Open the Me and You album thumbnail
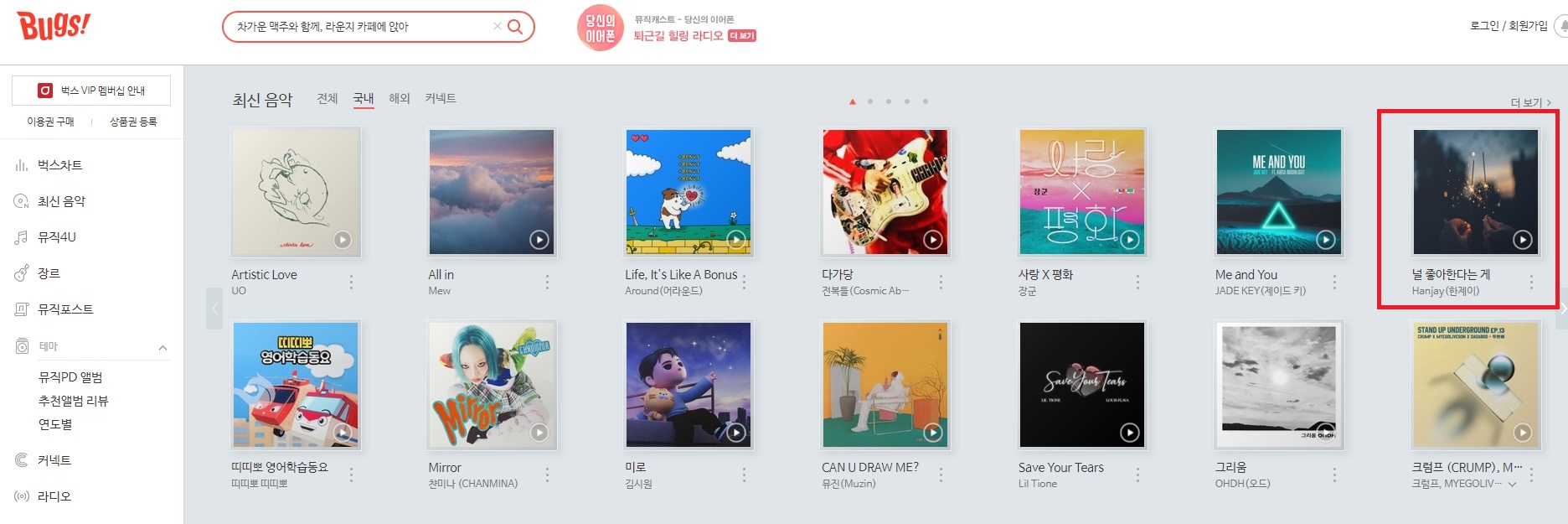 tap(1279, 192)
